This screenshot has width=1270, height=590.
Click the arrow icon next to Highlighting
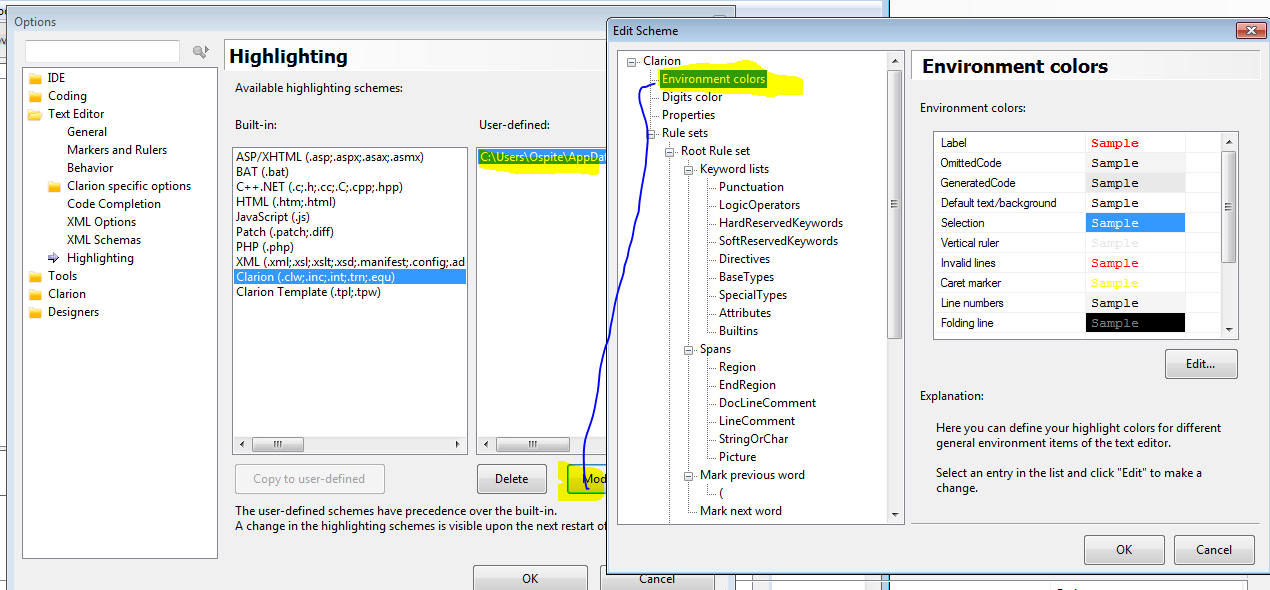(x=54, y=258)
